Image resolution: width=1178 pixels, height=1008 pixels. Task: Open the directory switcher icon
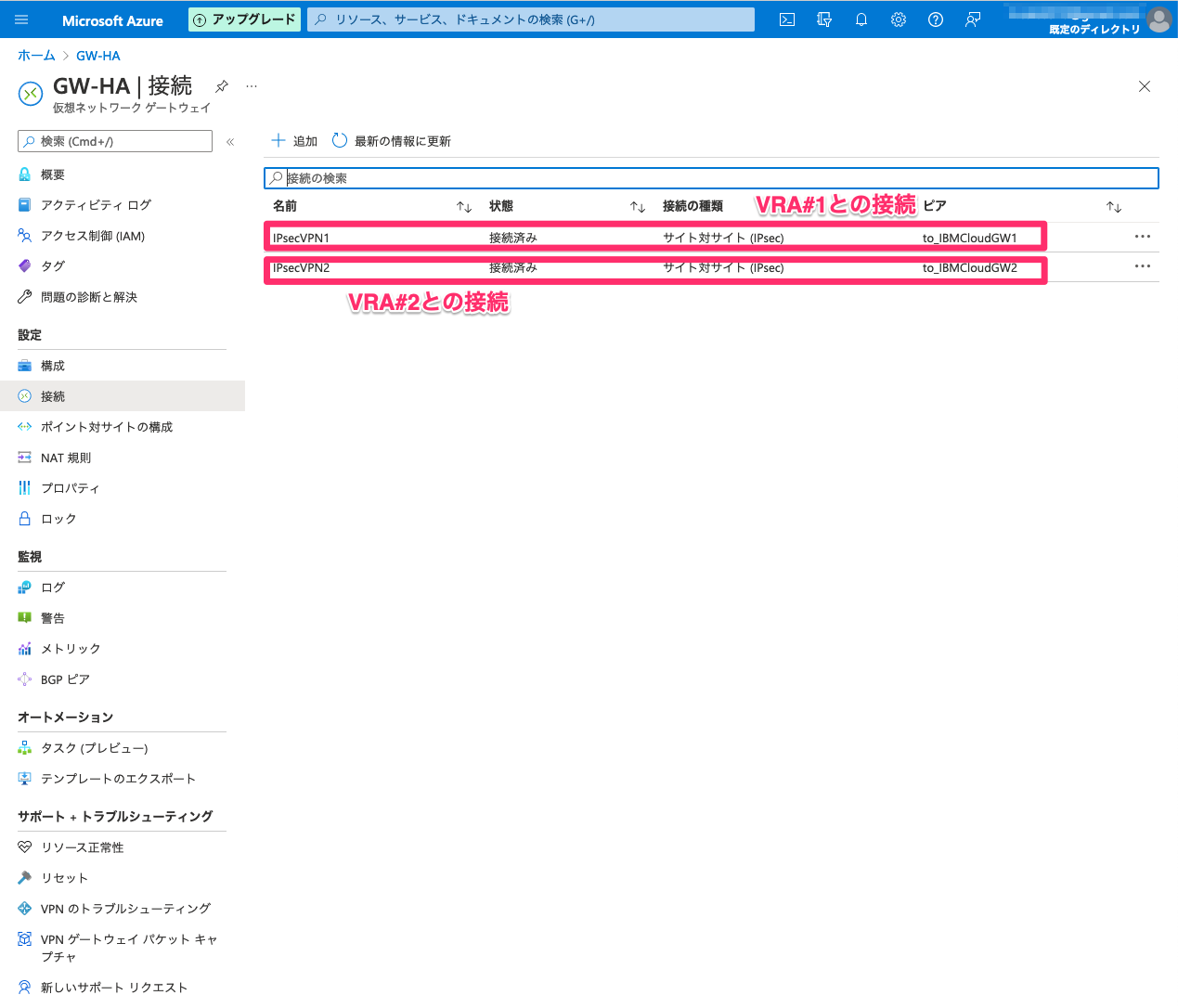823,19
